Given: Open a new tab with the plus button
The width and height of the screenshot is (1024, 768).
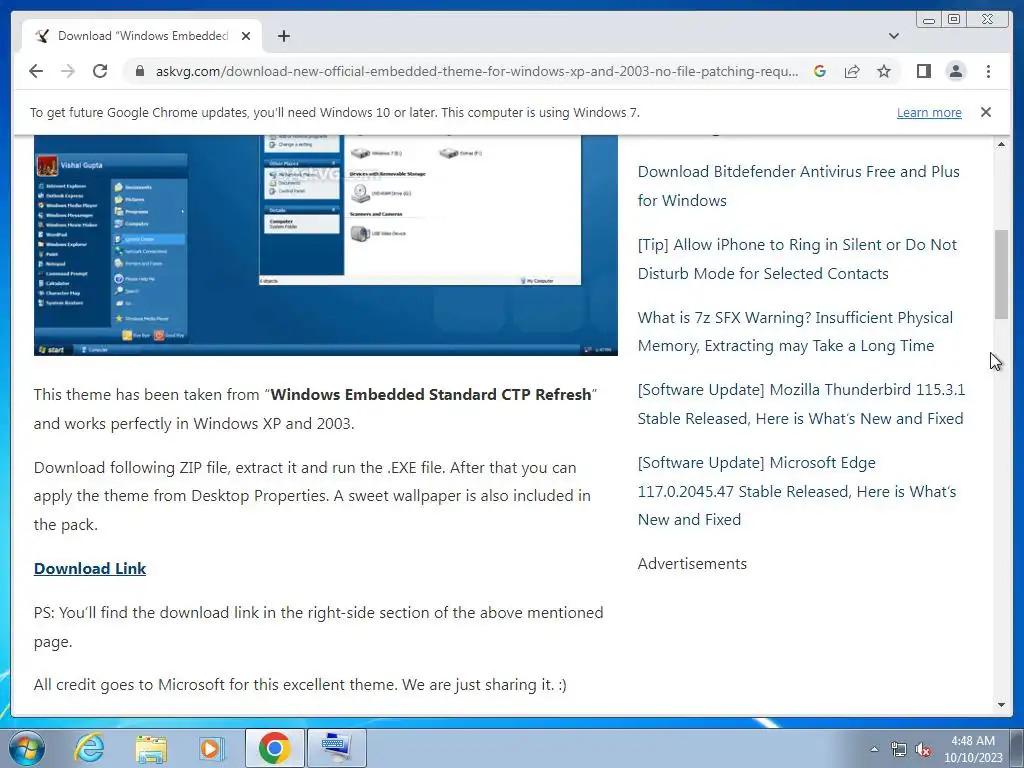Looking at the screenshot, I should (x=283, y=36).
